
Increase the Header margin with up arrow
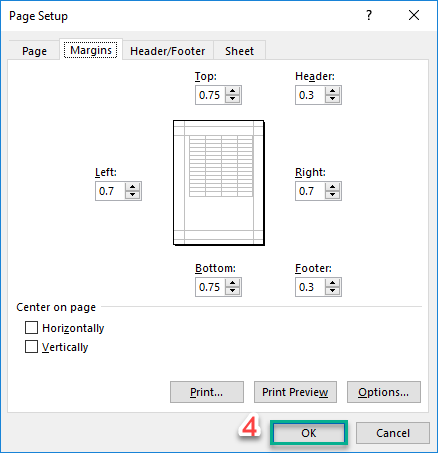(x=332, y=91)
